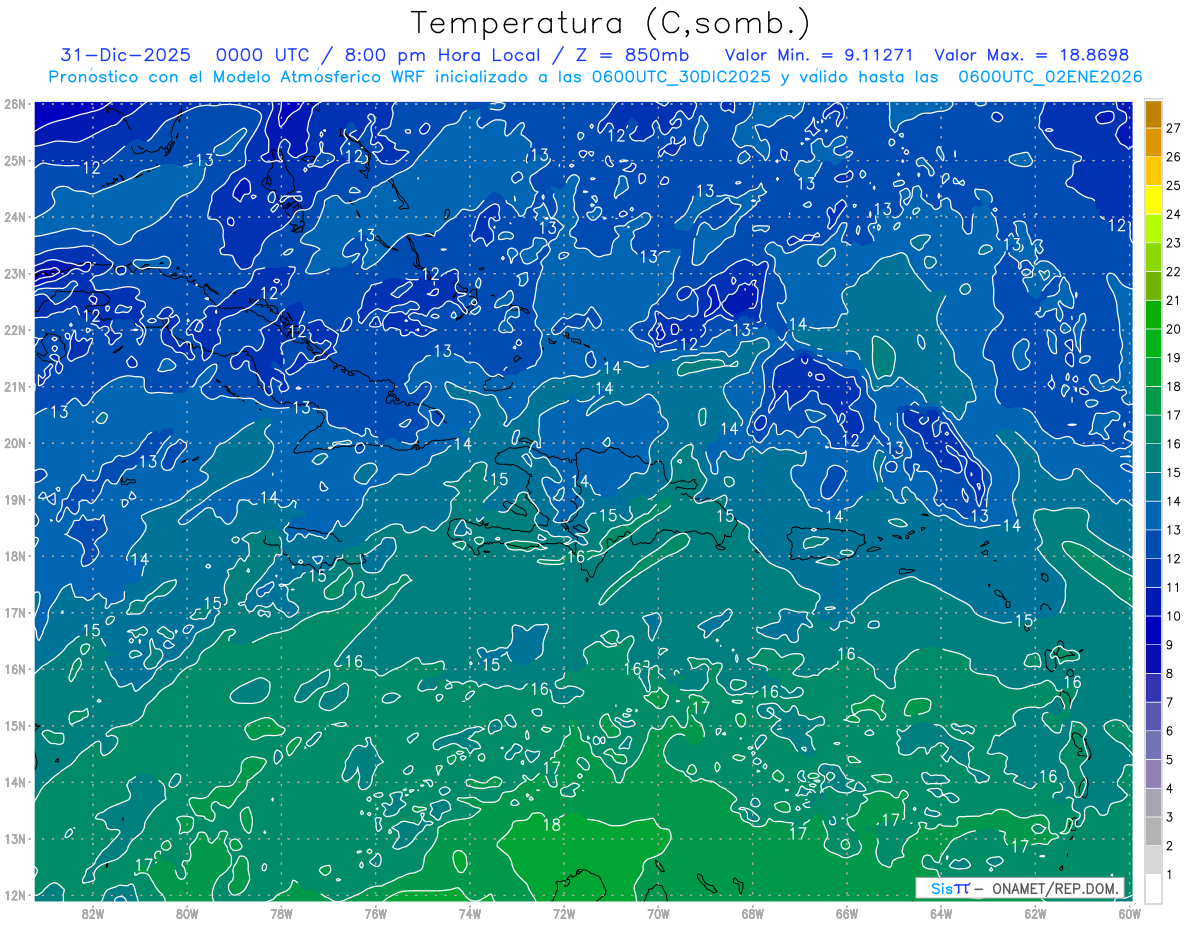
Task: Click the "78W" longitude axis label
Action: tap(281, 913)
